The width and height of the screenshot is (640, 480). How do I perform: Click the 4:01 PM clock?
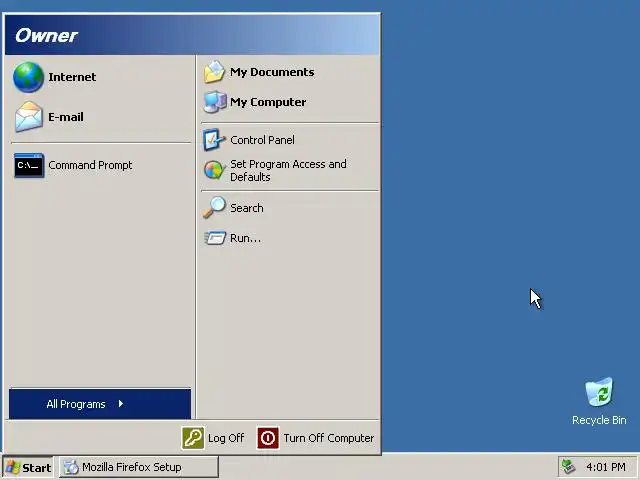tap(606, 467)
